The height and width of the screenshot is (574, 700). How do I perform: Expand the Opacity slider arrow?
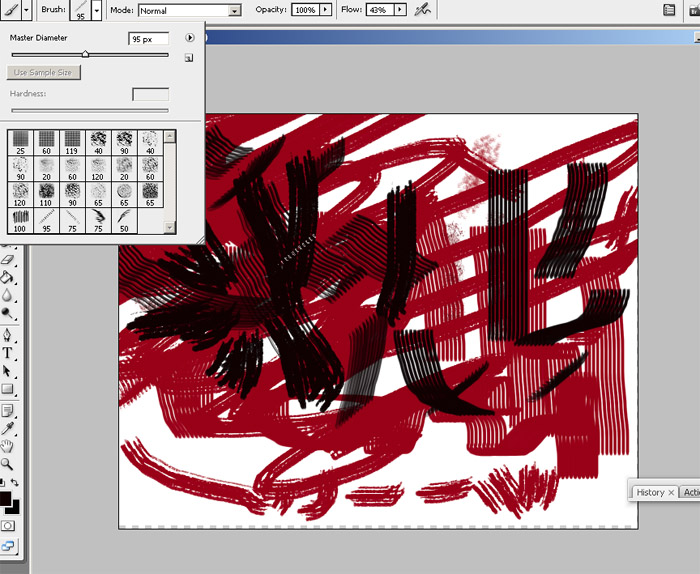tap(327, 10)
